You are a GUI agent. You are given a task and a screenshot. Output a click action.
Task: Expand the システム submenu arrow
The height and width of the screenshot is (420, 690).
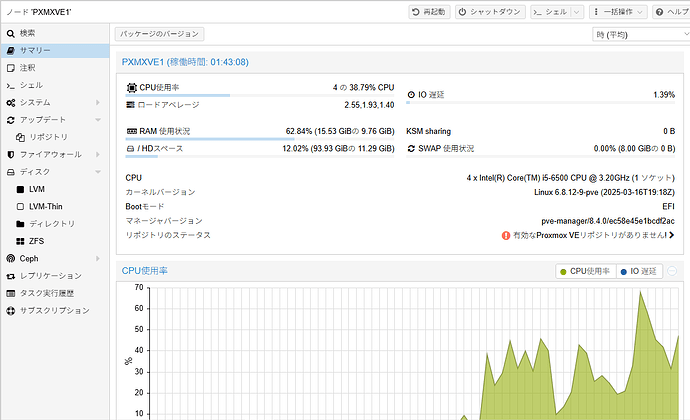point(97,103)
